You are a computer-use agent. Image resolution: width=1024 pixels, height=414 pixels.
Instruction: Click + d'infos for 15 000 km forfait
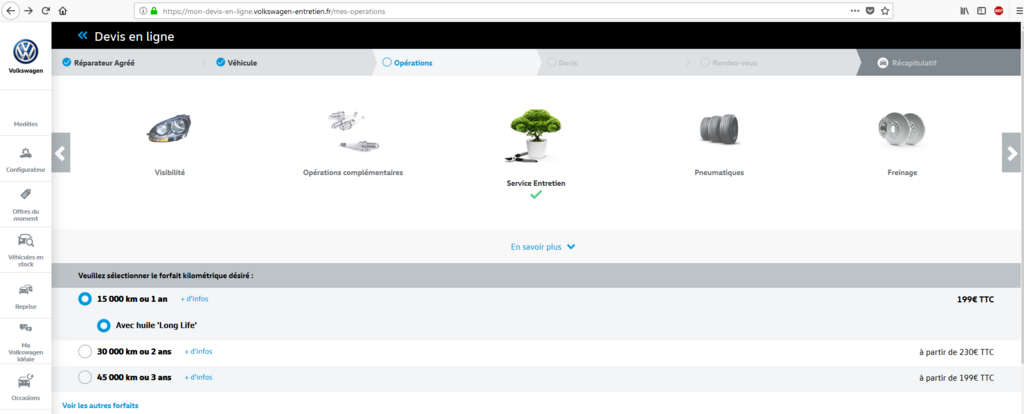tap(195, 298)
